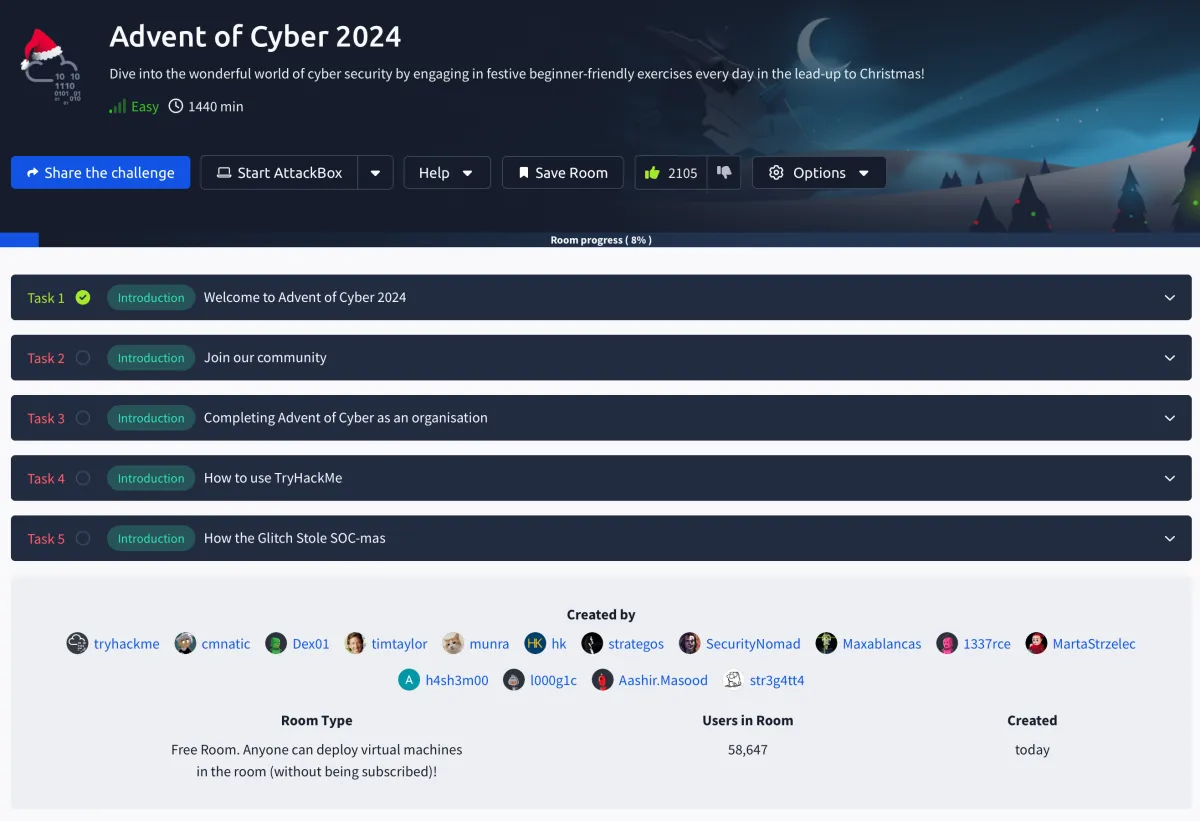
Task: Click the Santa hat cloud room logo
Action: (51, 66)
